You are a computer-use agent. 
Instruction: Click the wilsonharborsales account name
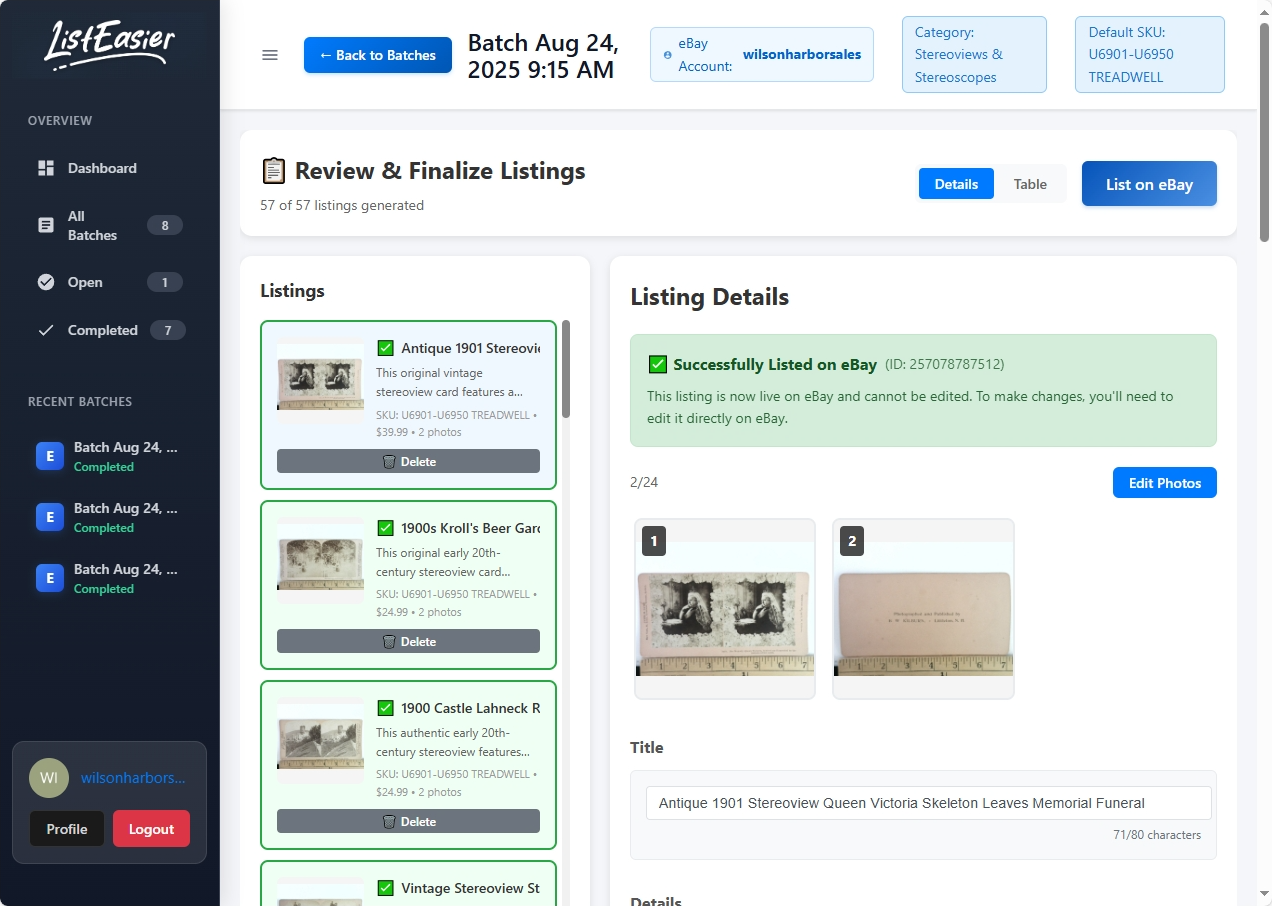point(802,54)
